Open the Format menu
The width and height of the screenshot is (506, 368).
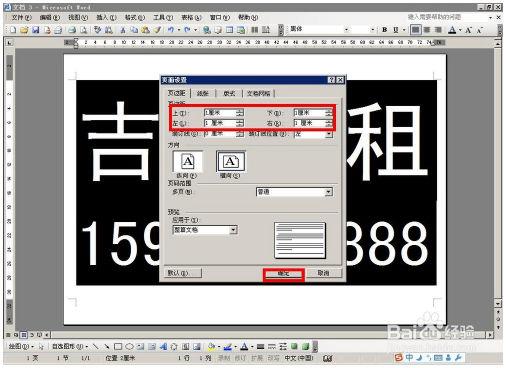135,17
